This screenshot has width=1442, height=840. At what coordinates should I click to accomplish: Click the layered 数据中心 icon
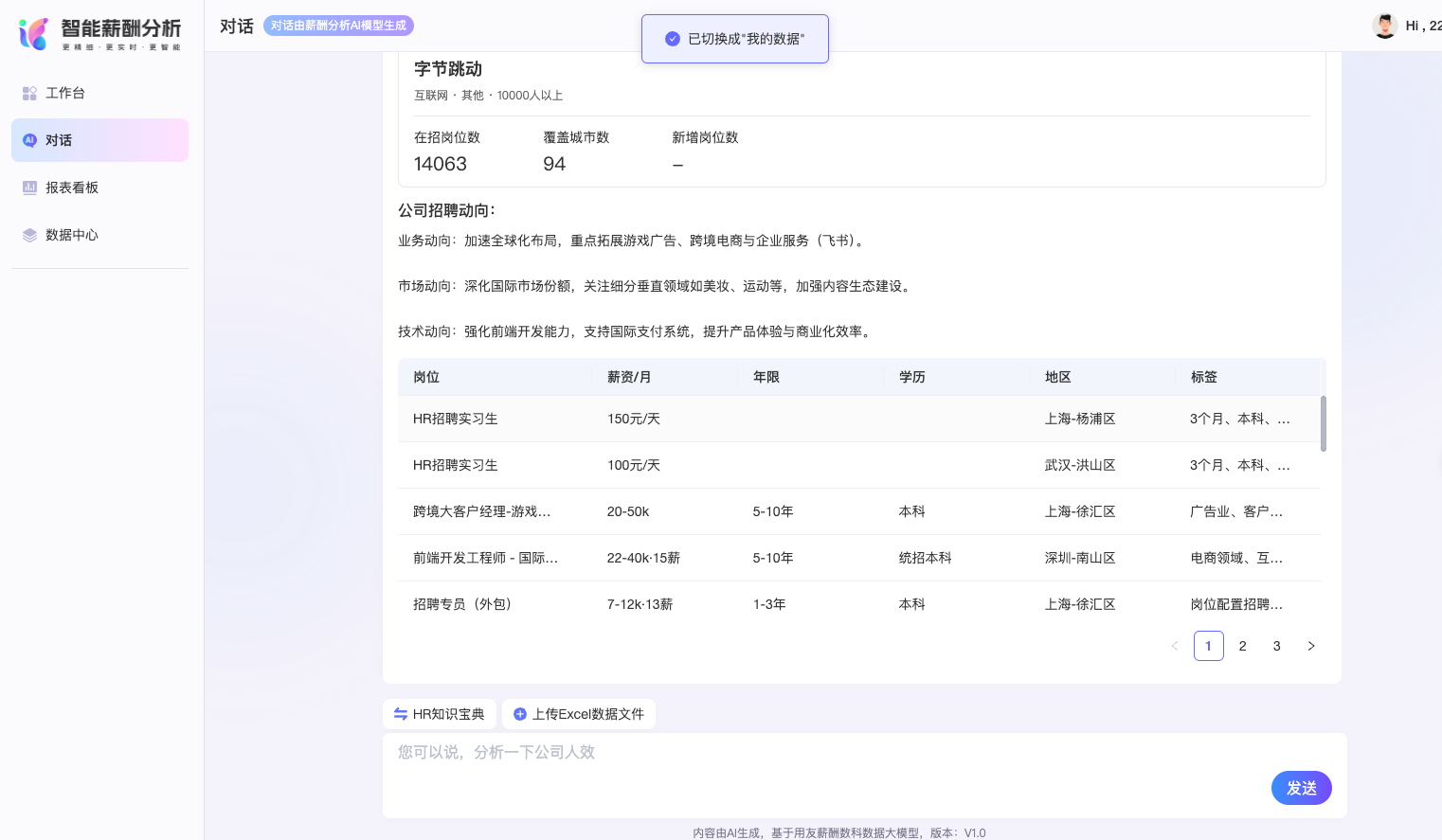(x=29, y=234)
